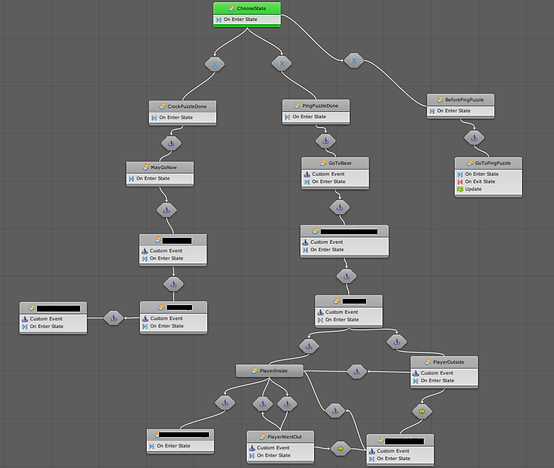554x468 pixels.
Task: Click transition icon between BeforePingPuzzle and GoToPingPuzzle
Action: 474,138
